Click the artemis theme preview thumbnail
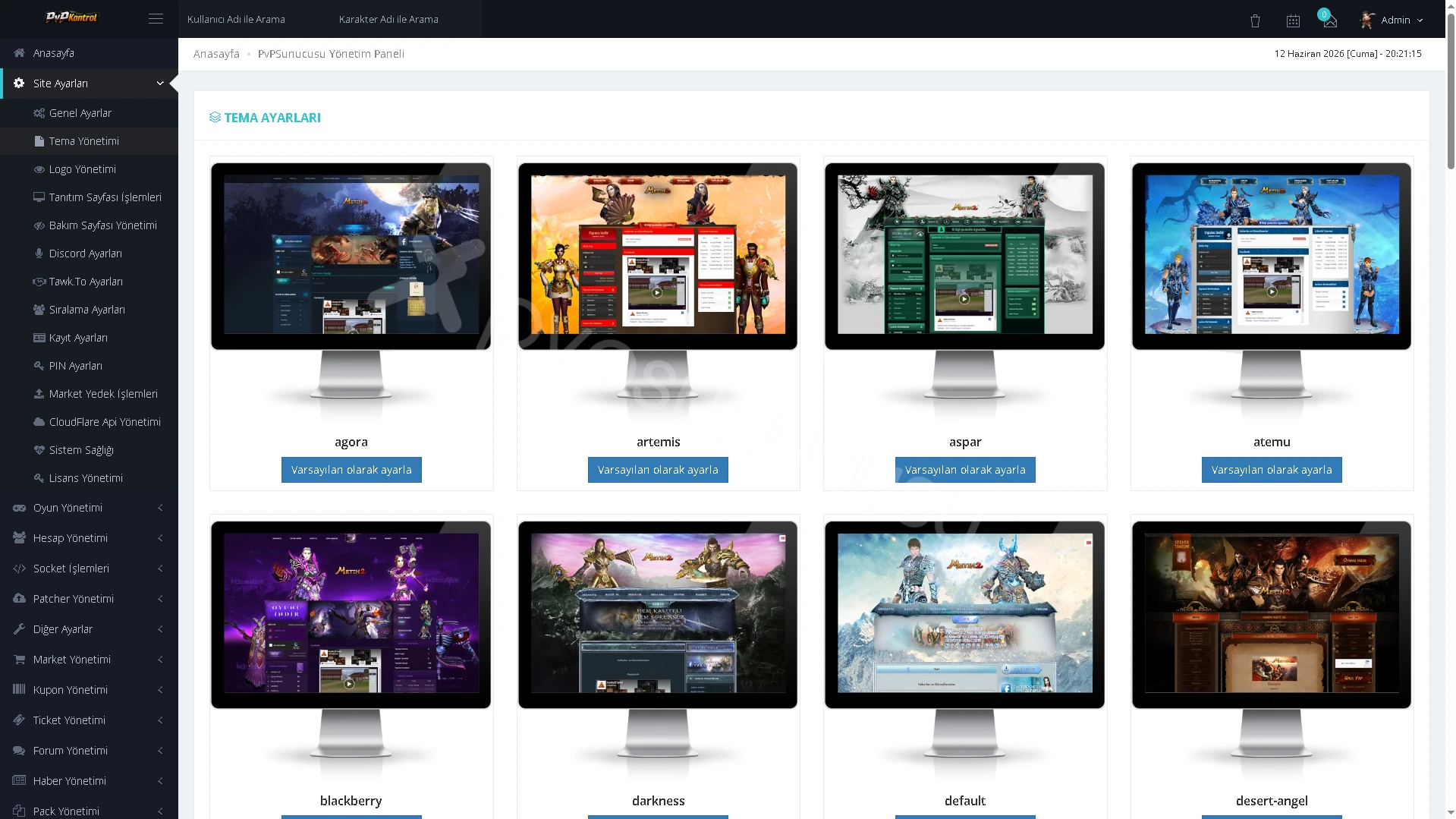Viewport: 1456px width, 819px height. 658,292
